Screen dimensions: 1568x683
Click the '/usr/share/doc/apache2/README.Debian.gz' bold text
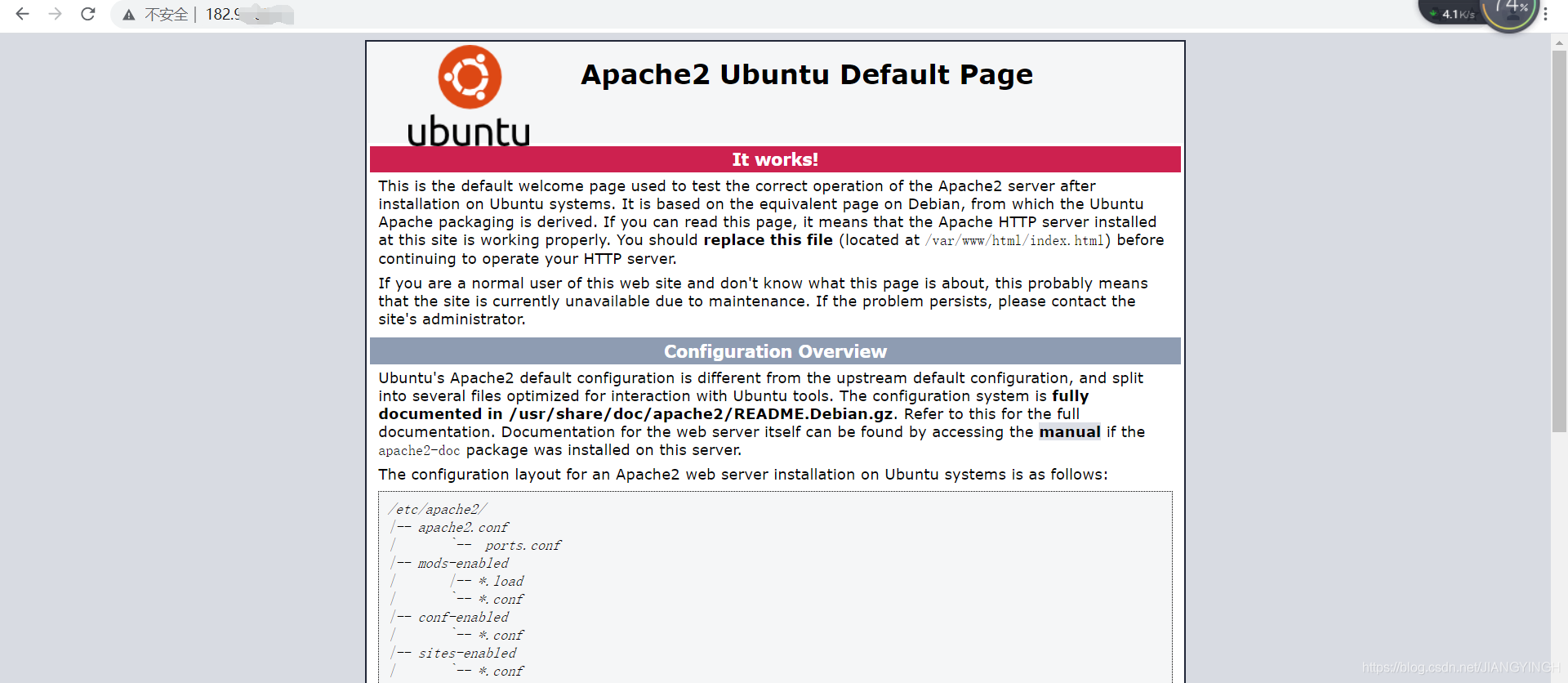[x=702, y=414]
